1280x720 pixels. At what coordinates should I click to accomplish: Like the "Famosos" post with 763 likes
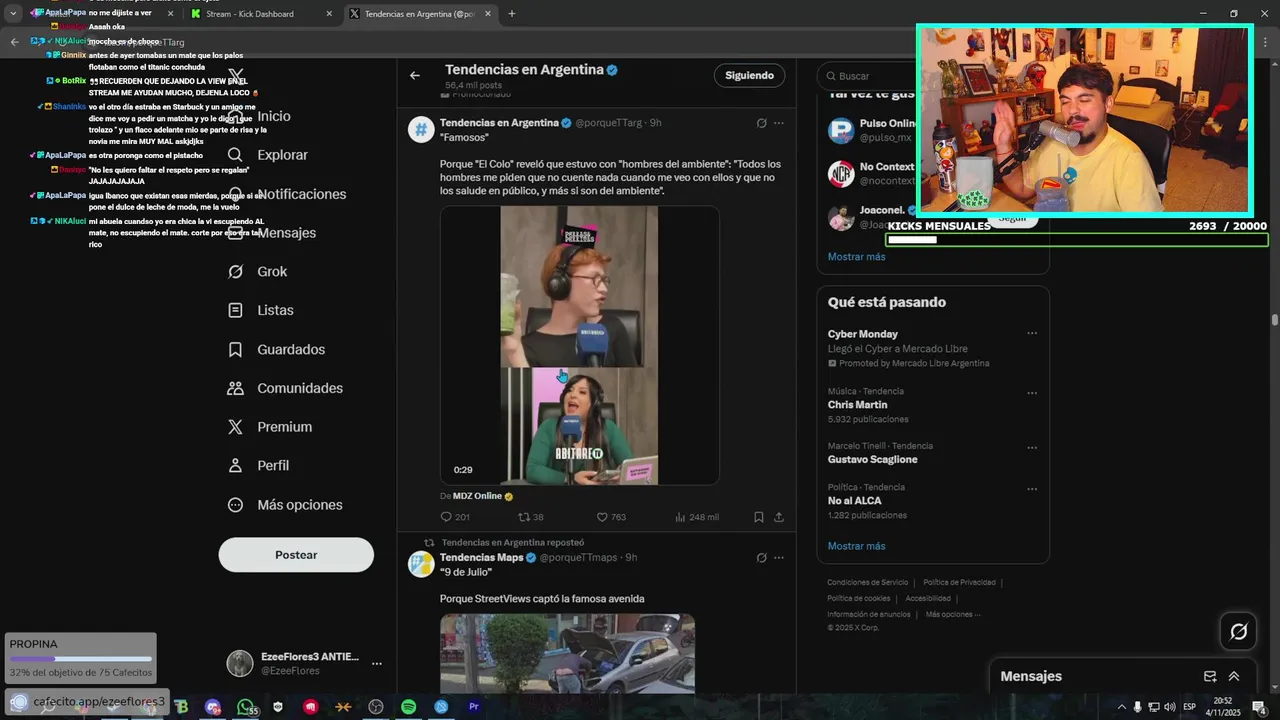click(611, 517)
